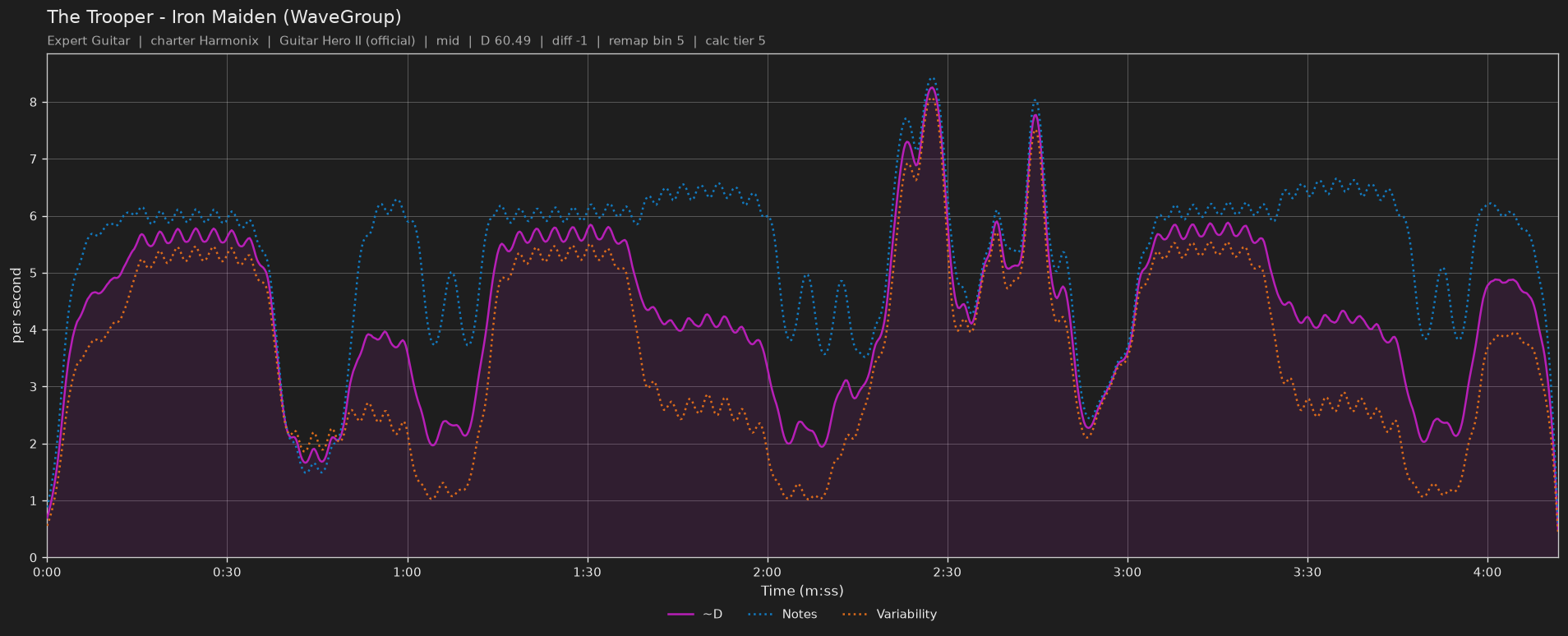Click the '8' y-axis tick label
This screenshot has height=636, width=1568.
click(34, 103)
